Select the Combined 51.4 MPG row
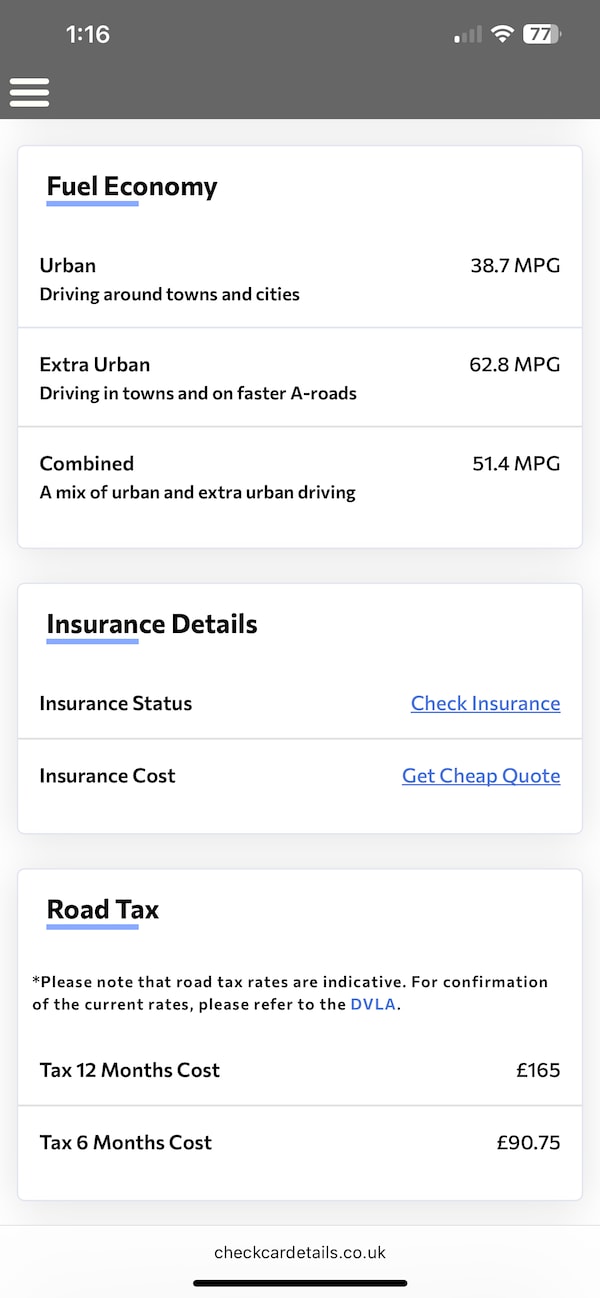The image size is (600, 1298). [x=300, y=476]
